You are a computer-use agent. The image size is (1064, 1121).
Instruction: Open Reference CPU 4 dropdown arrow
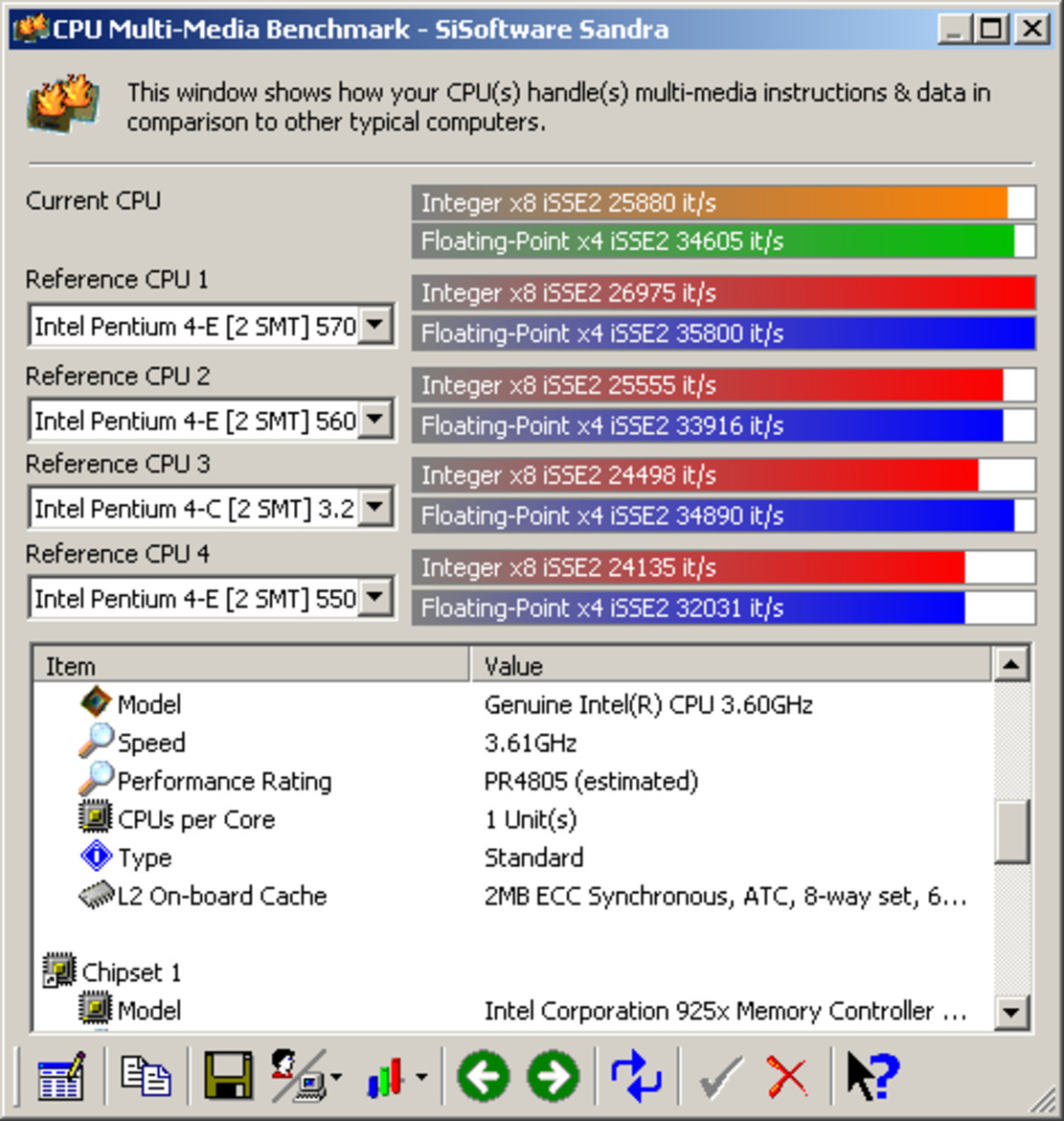point(374,597)
